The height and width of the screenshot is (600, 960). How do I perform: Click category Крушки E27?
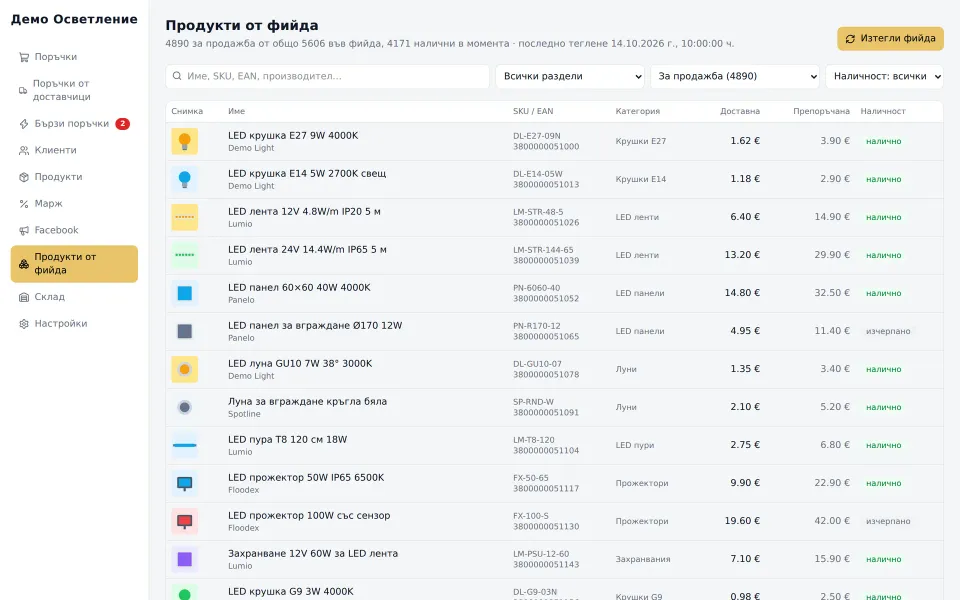[x=640, y=141]
